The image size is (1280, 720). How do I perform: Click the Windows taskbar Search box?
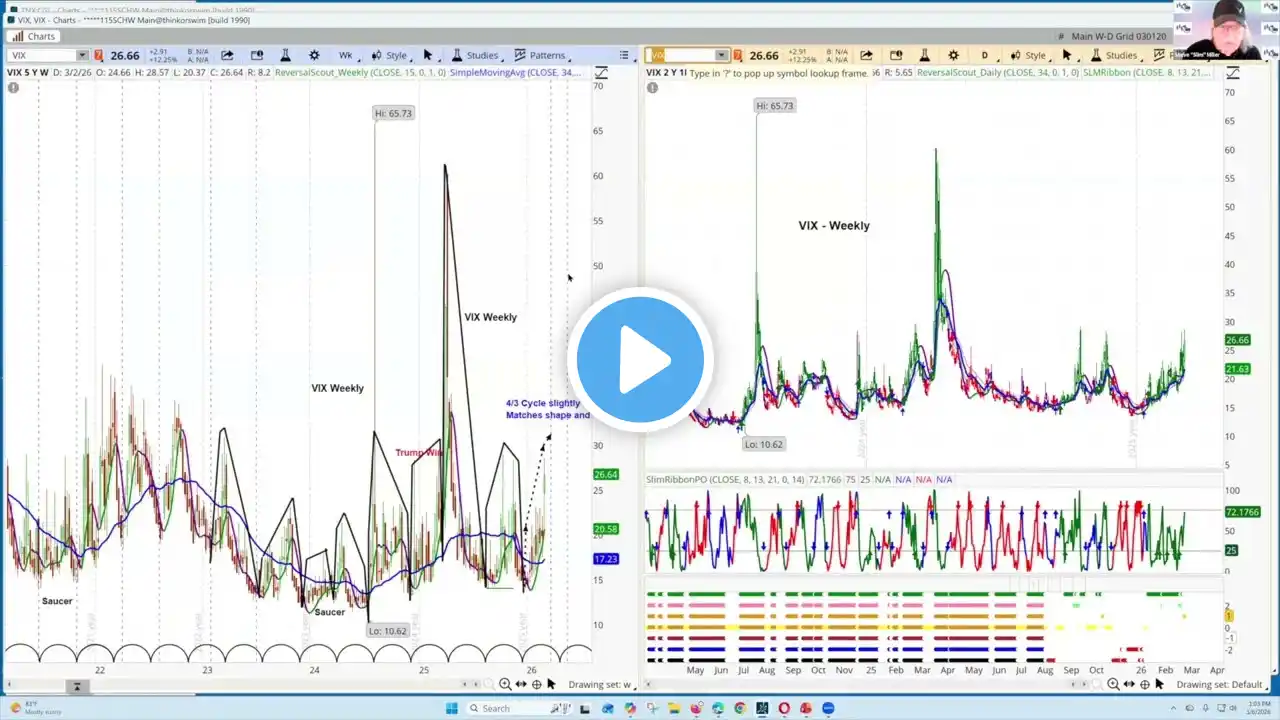(x=518, y=708)
